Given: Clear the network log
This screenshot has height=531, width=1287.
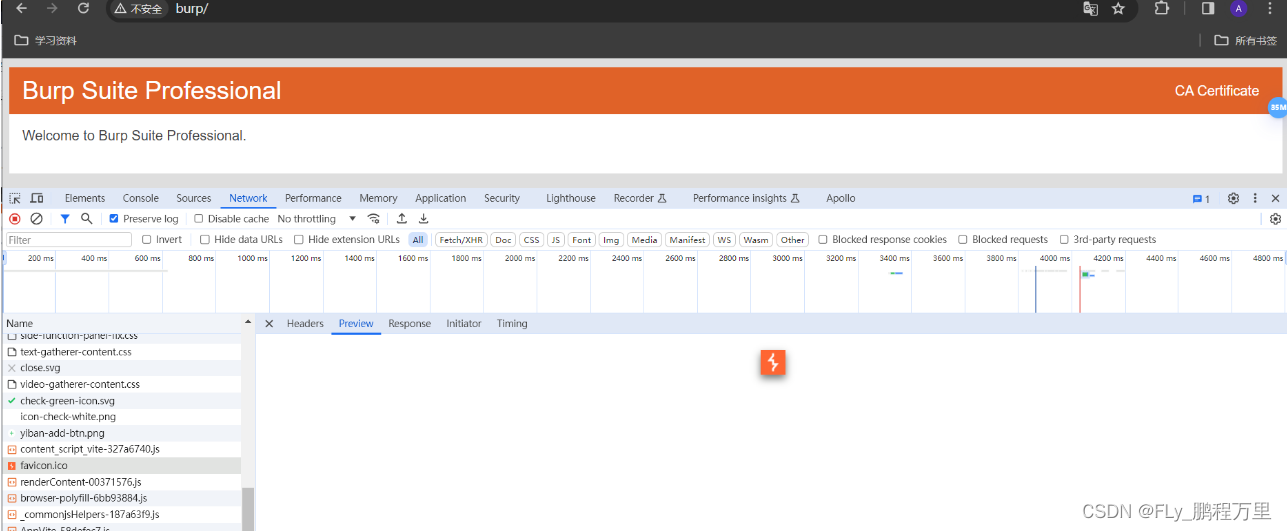Looking at the screenshot, I should 36,219.
